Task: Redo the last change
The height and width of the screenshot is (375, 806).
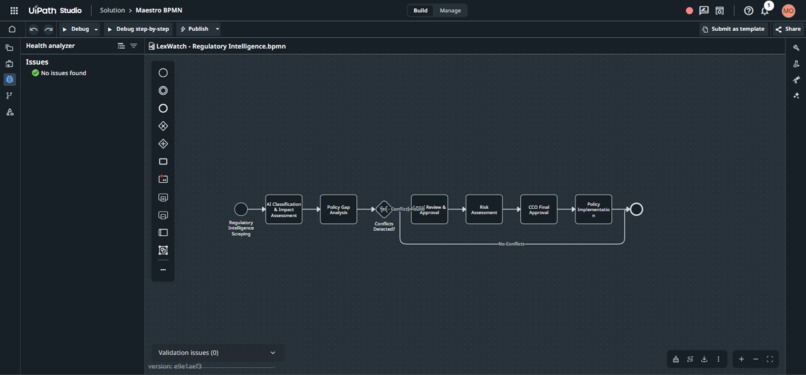Action: click(48, 29)
